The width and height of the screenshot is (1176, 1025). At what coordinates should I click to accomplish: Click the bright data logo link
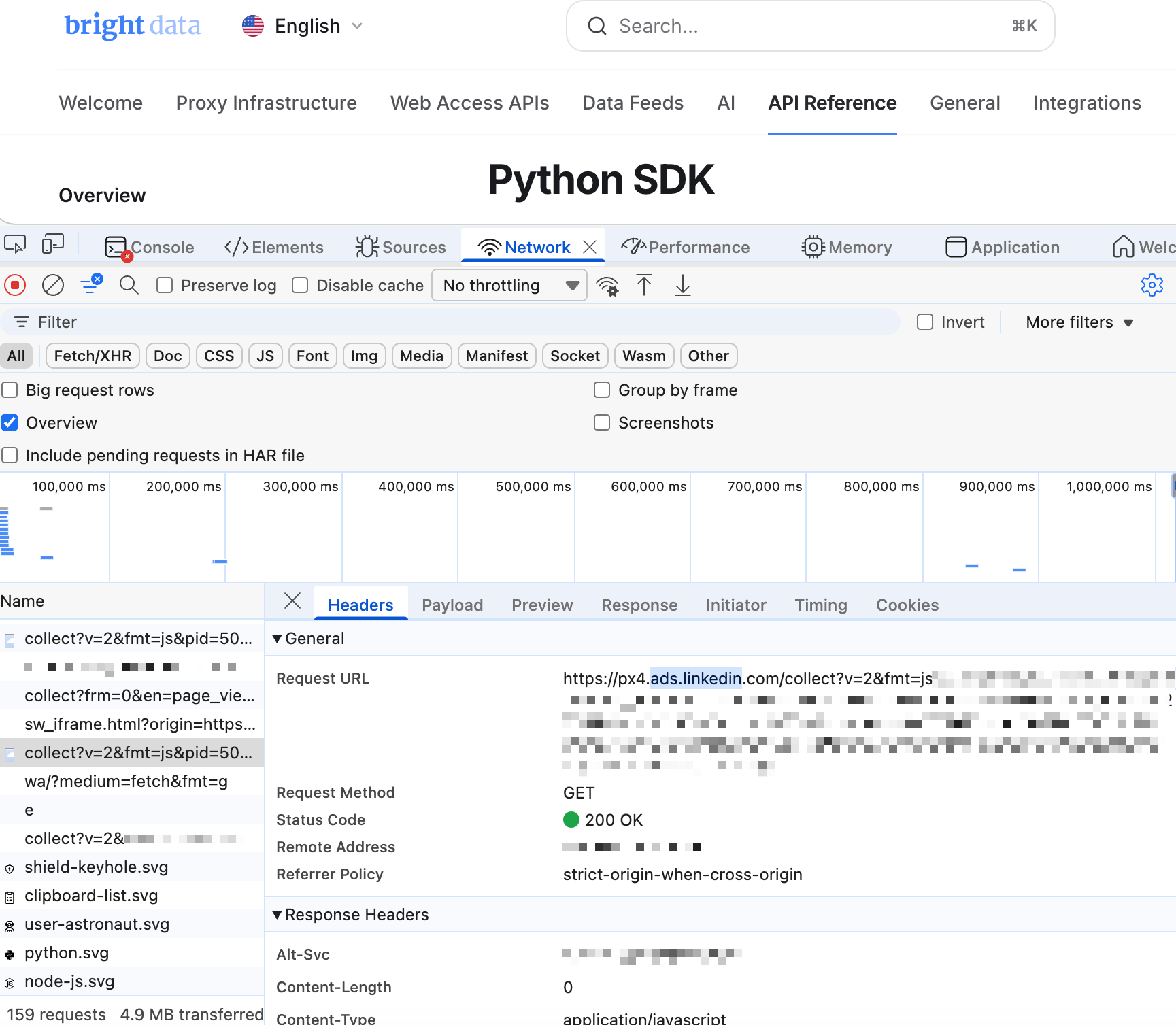click(133, 26)
